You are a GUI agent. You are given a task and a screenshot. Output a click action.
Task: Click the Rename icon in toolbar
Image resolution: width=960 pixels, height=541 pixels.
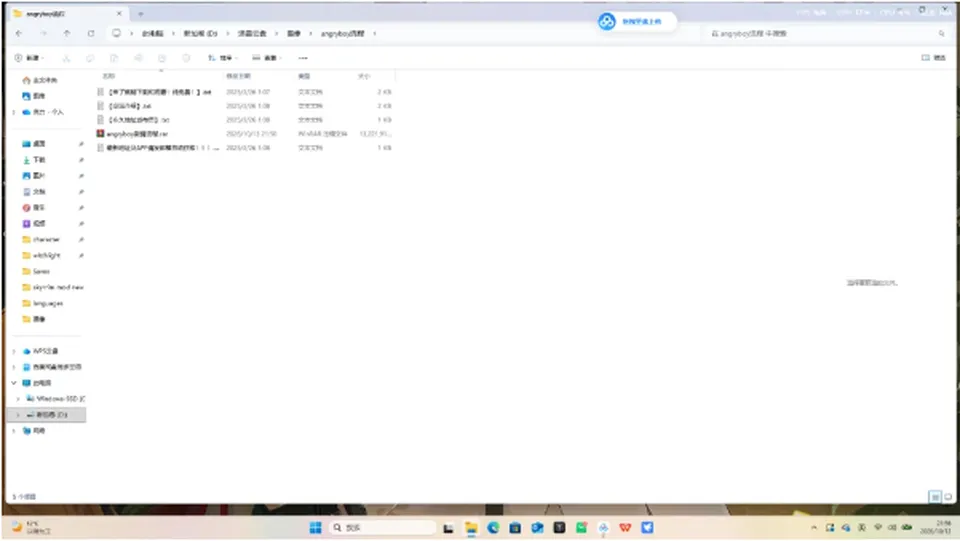[x=138, y=58]
